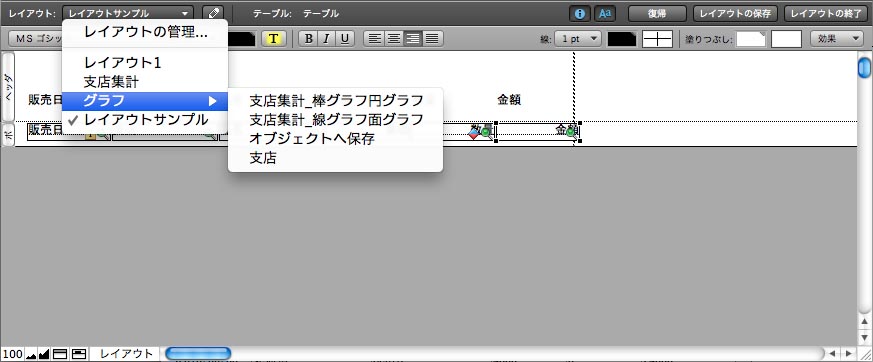Select 支店集計 layout menu item
Screen dimensions: 873x362
(x=145, y=82)
